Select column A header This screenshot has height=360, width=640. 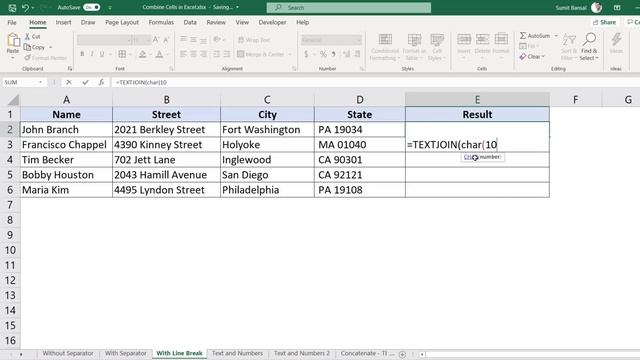pyautogui.click(x=66, y=100)
